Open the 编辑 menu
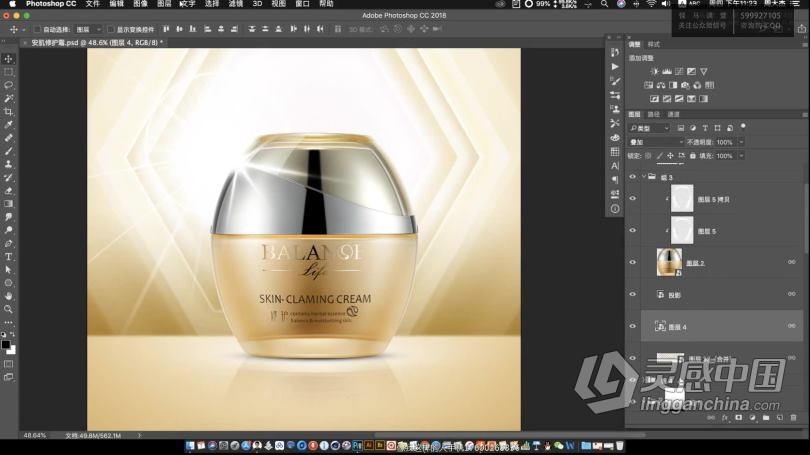This screenshot has width=810, height=455. [117, 4]
